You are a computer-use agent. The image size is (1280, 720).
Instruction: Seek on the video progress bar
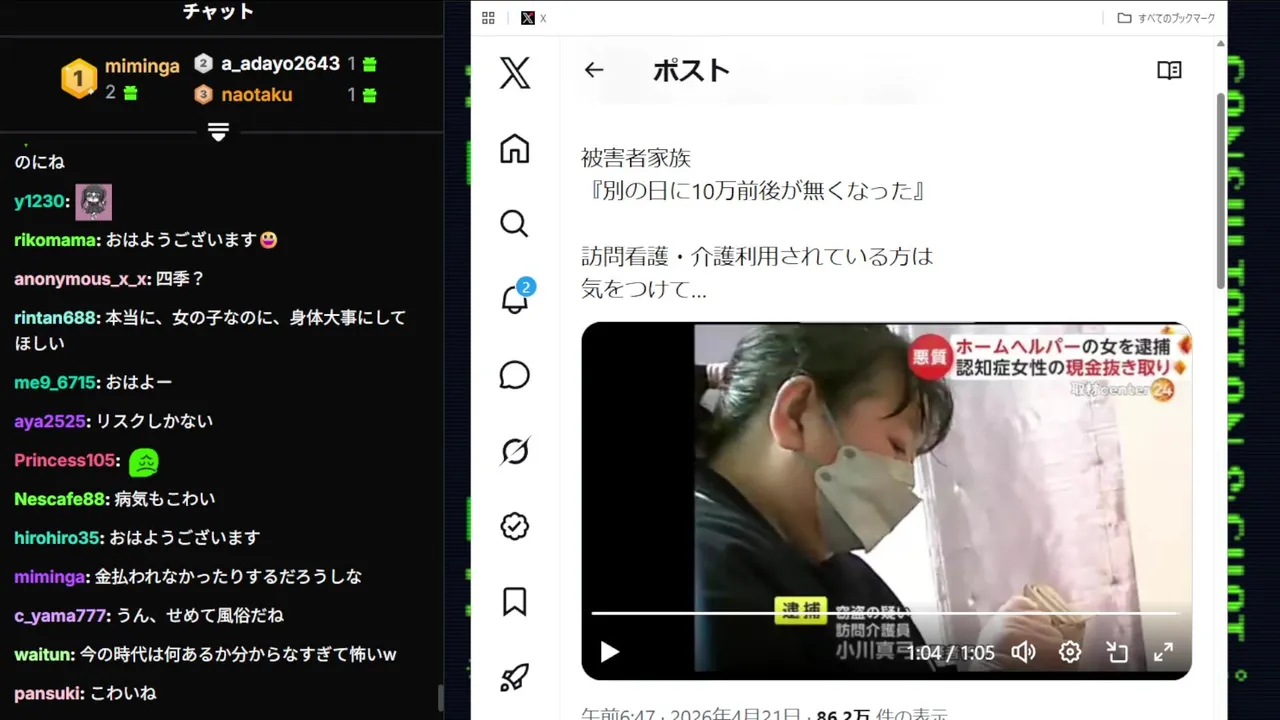[886, 613]
